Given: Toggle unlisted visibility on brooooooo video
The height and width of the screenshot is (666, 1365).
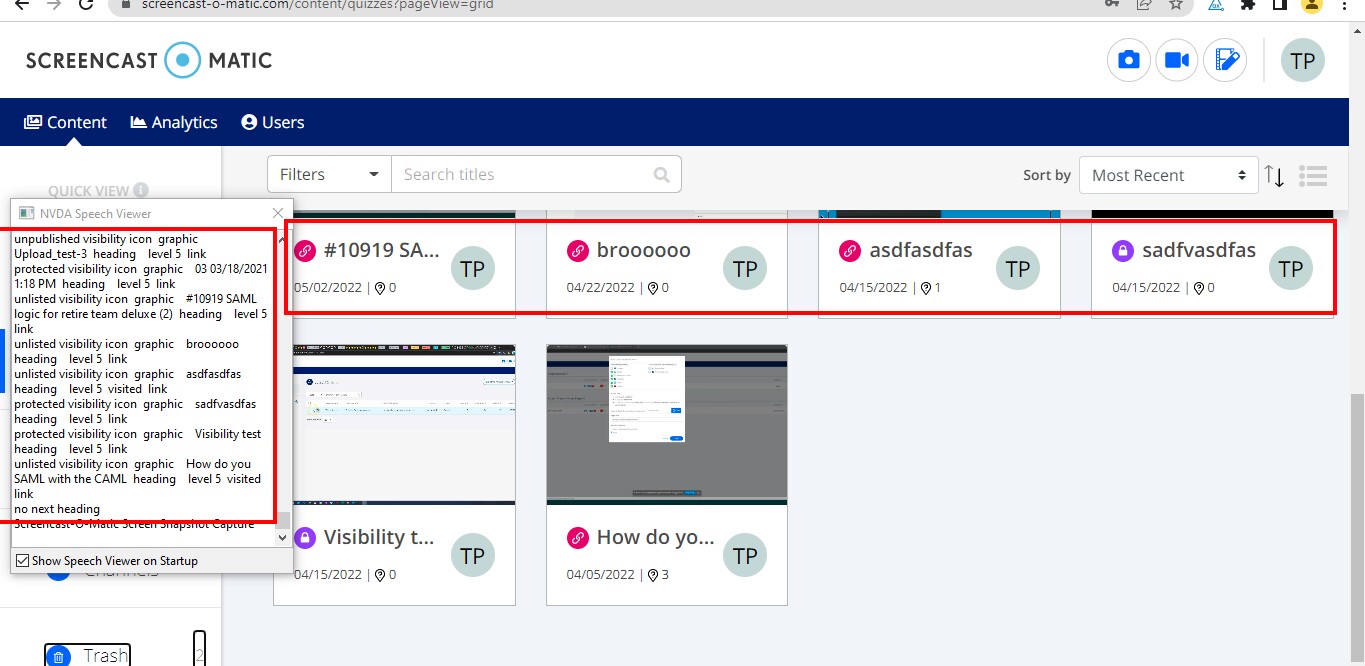Looking at the screenshot, I should coord(578,250).
